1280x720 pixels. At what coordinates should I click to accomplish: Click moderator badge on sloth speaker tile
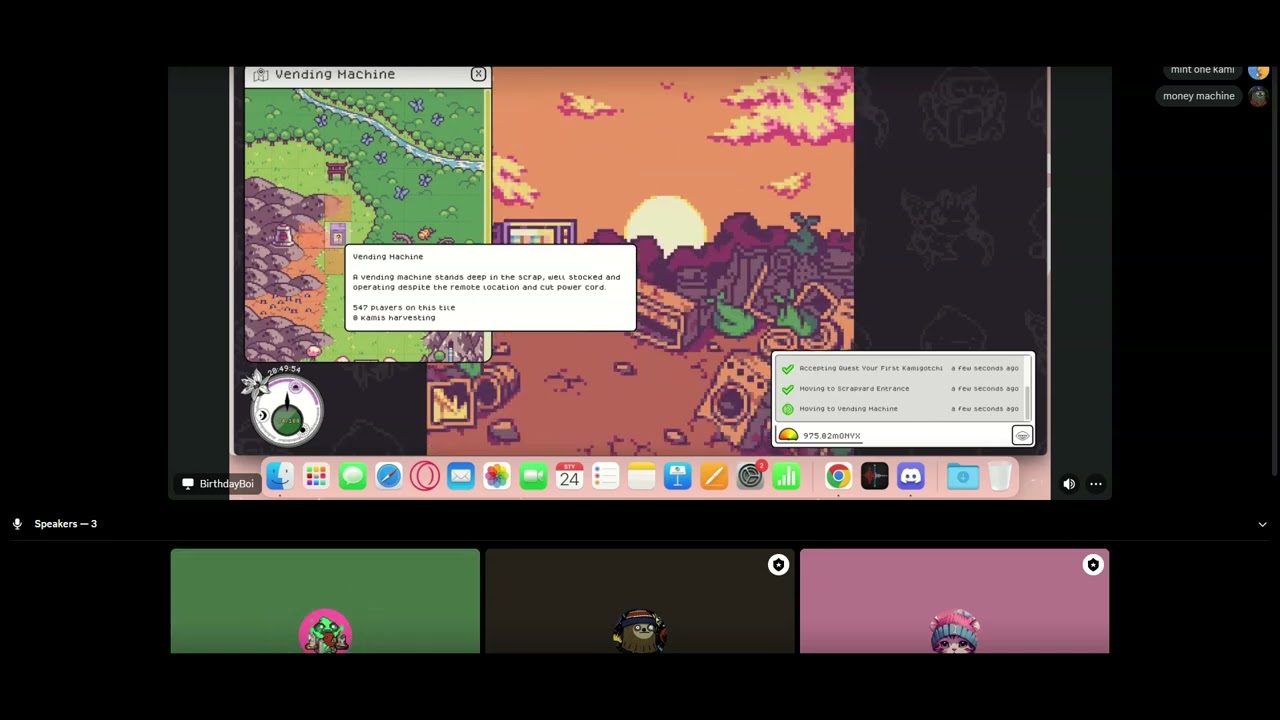[778, 565]
